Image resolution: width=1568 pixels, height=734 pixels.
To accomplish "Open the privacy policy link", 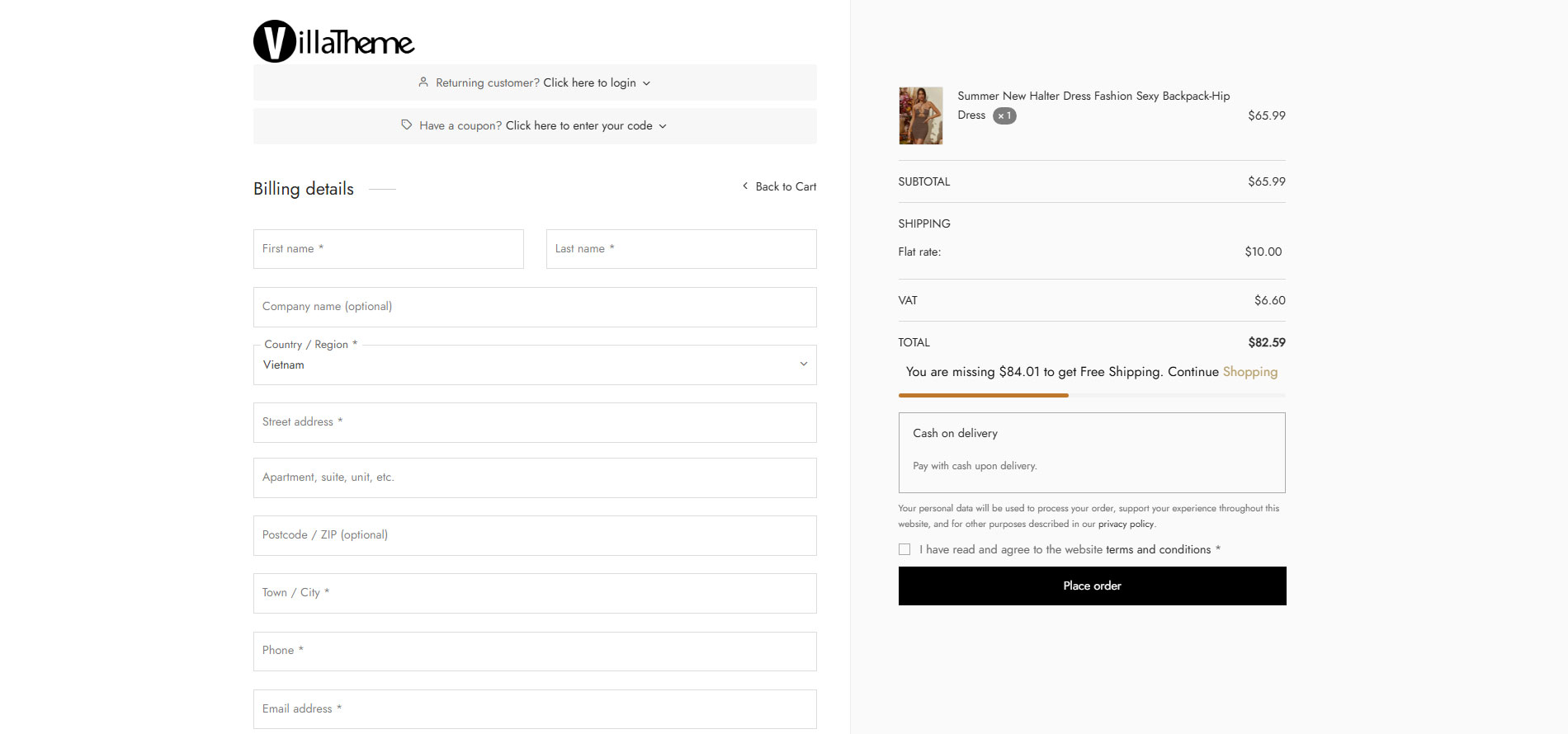I will 1126,525.
